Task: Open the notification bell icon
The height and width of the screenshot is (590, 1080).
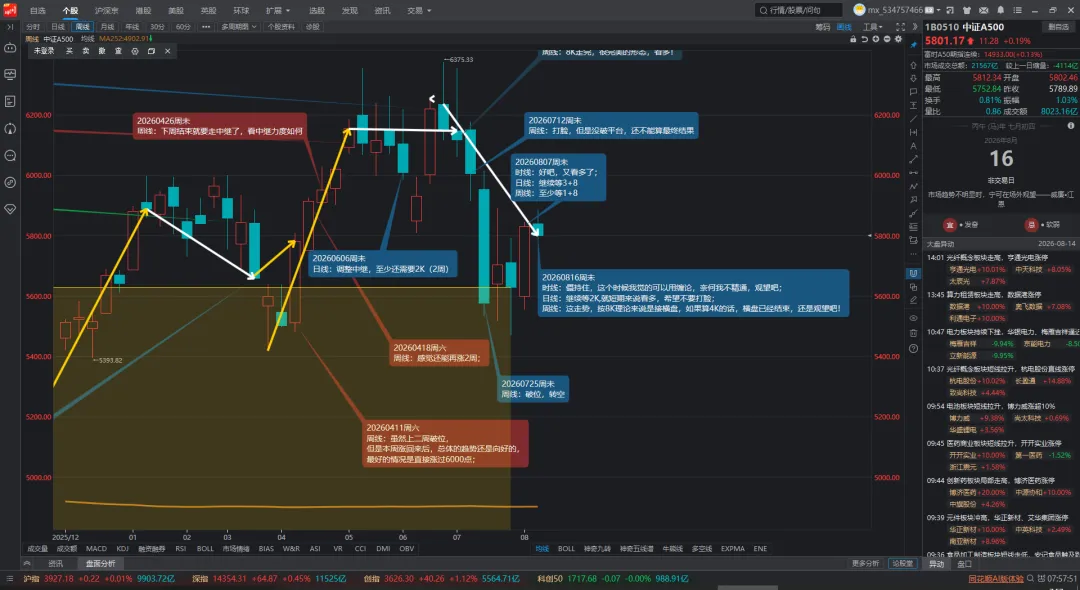Action: click(1000, 10)
